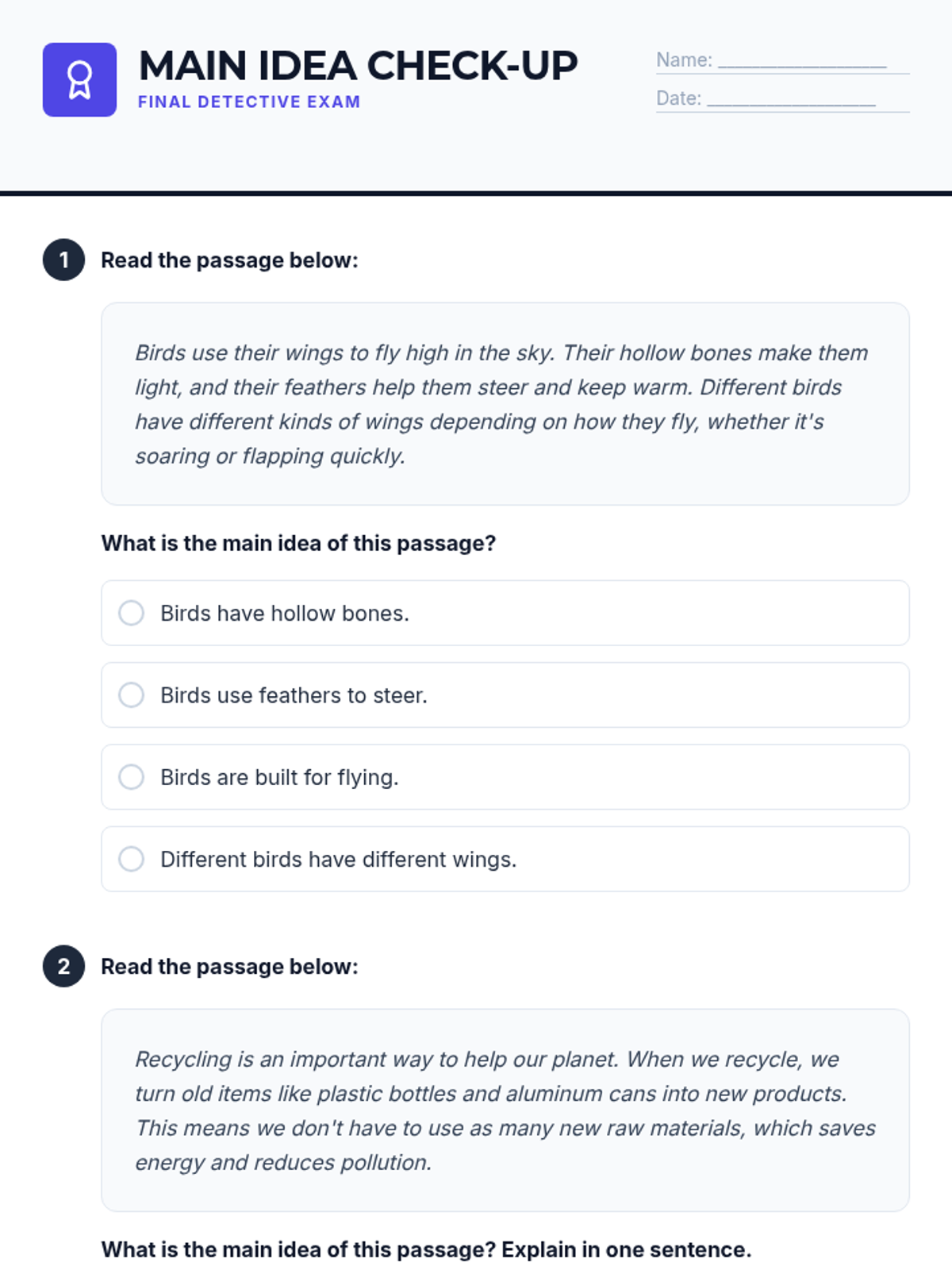Image resolution: width=952 pixels, height=1270 pixels.
Task: Click the main idea question above the options
Action: [x=298, y=543]
